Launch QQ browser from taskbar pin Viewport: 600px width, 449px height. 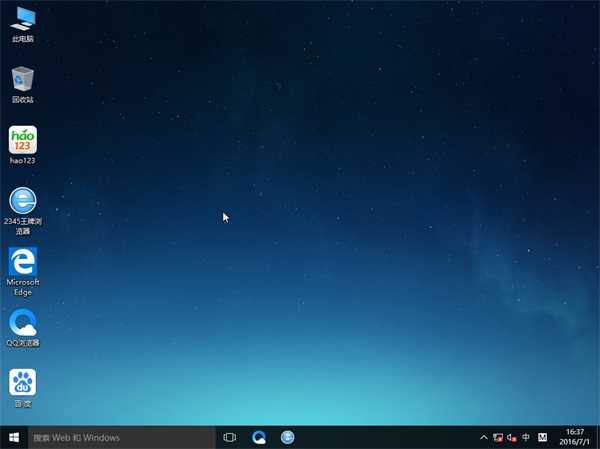pyautogui.click(x=259, y=438)
